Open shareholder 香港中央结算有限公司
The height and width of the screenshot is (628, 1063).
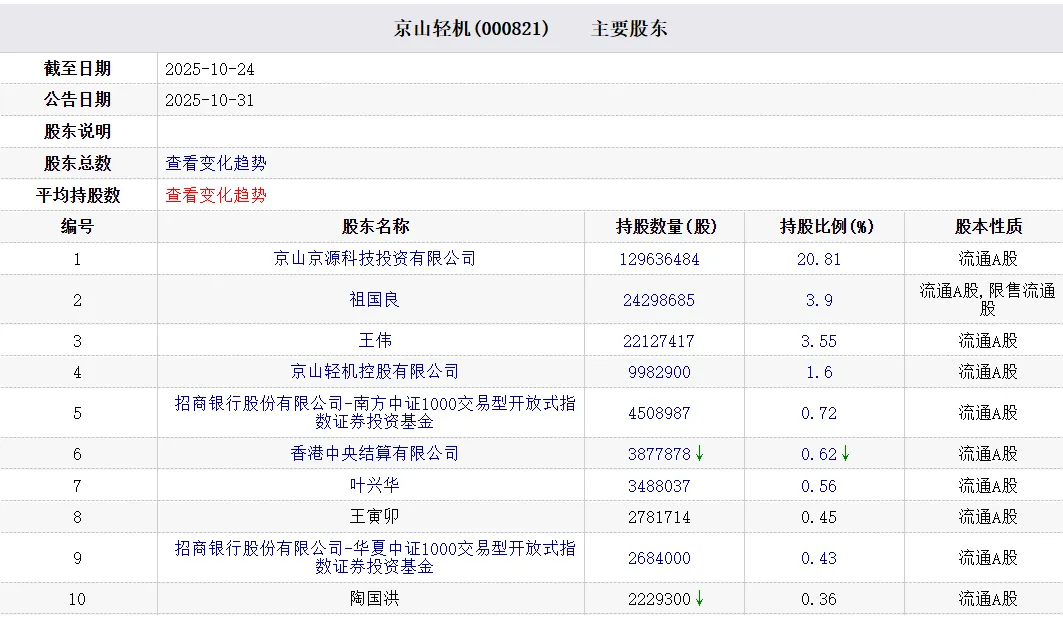(374, 454)
